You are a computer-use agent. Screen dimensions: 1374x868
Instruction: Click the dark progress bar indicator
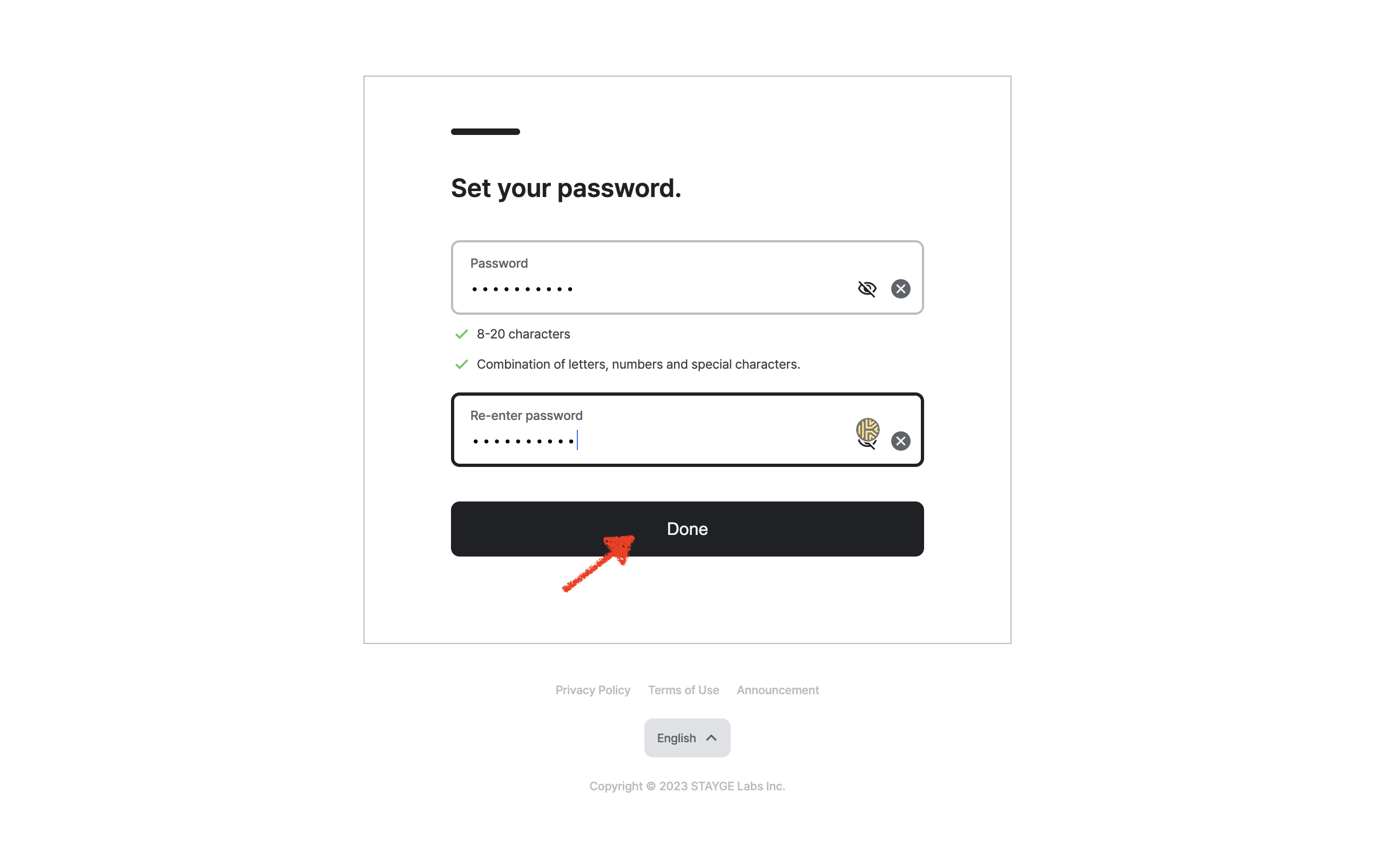click(485, 132)
